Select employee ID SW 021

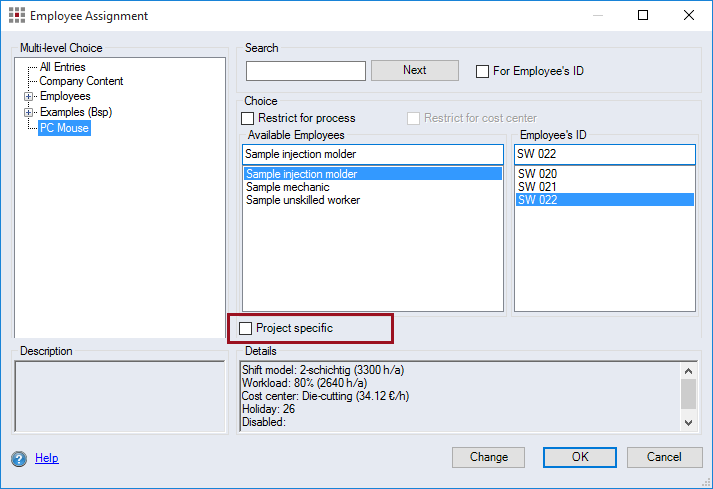coord(537,187)
